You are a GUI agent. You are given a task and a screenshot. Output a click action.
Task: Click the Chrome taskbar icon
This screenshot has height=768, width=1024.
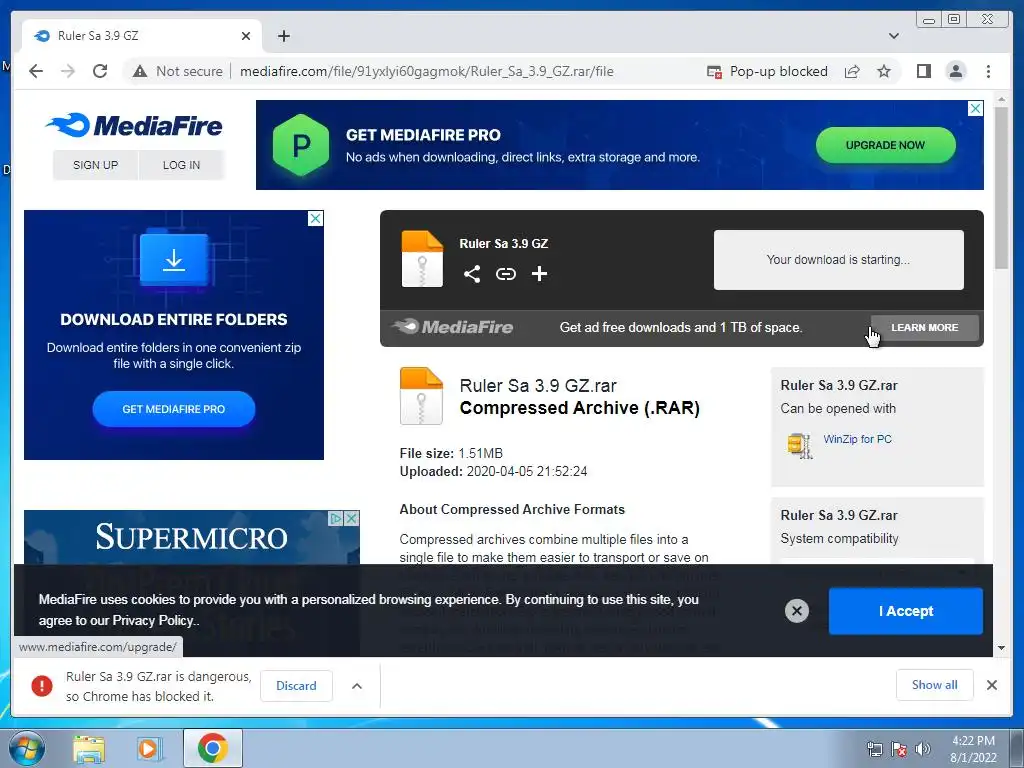tap(213, 748)
